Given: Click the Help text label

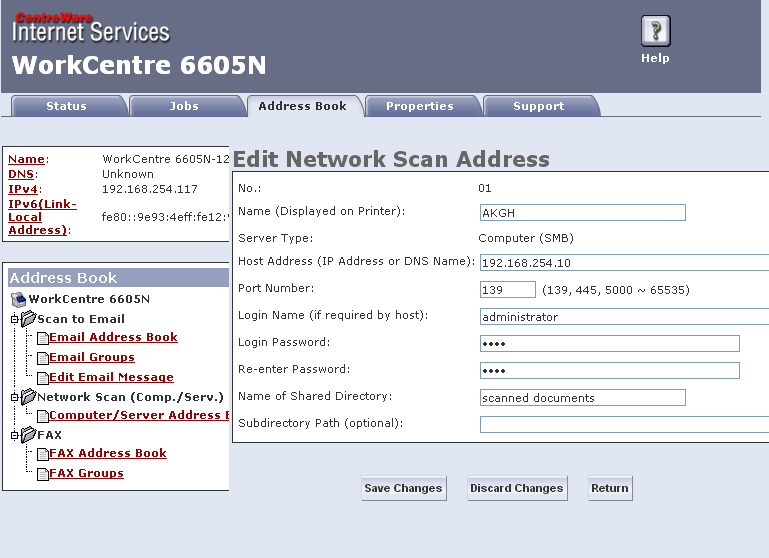Looking at the screenshot, I should (x=655, y=58).
